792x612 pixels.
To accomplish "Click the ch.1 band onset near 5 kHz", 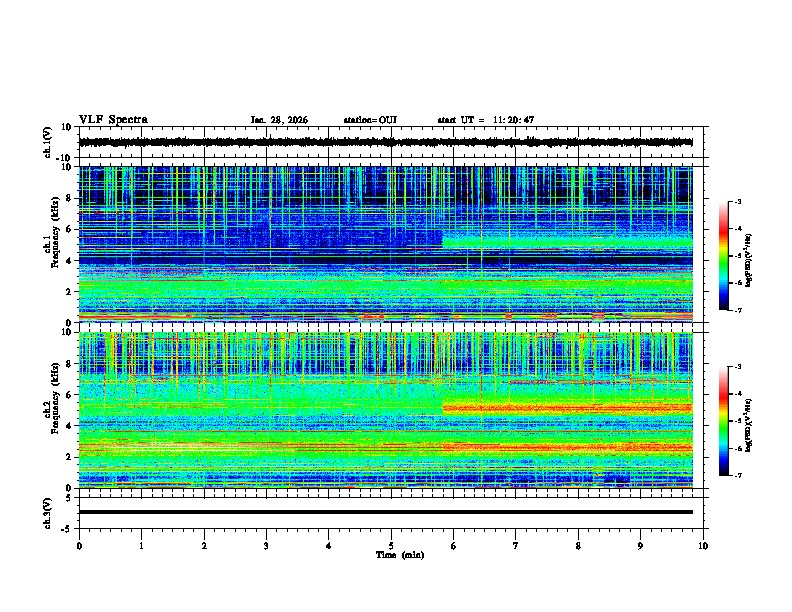I will pos(443,240).
